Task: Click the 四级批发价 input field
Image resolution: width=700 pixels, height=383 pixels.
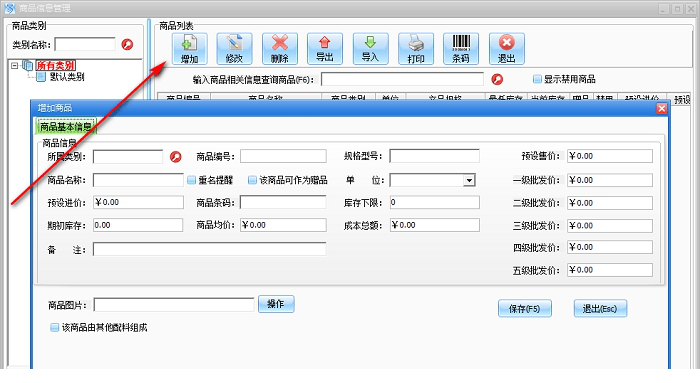Action: tap(610, 247)
